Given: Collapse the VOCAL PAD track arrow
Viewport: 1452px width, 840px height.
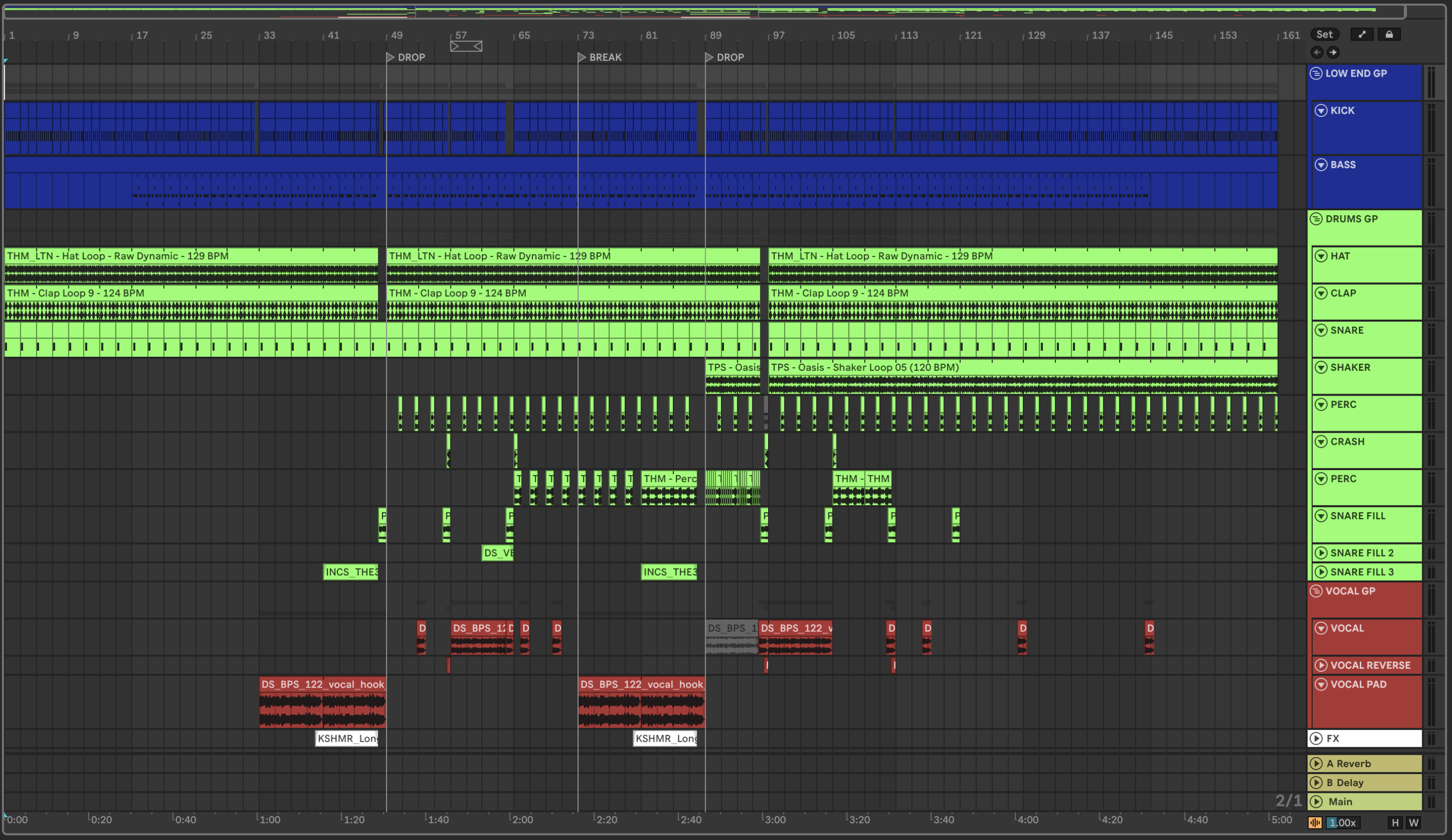Looking at the screenshot, I should (1321, 684).
